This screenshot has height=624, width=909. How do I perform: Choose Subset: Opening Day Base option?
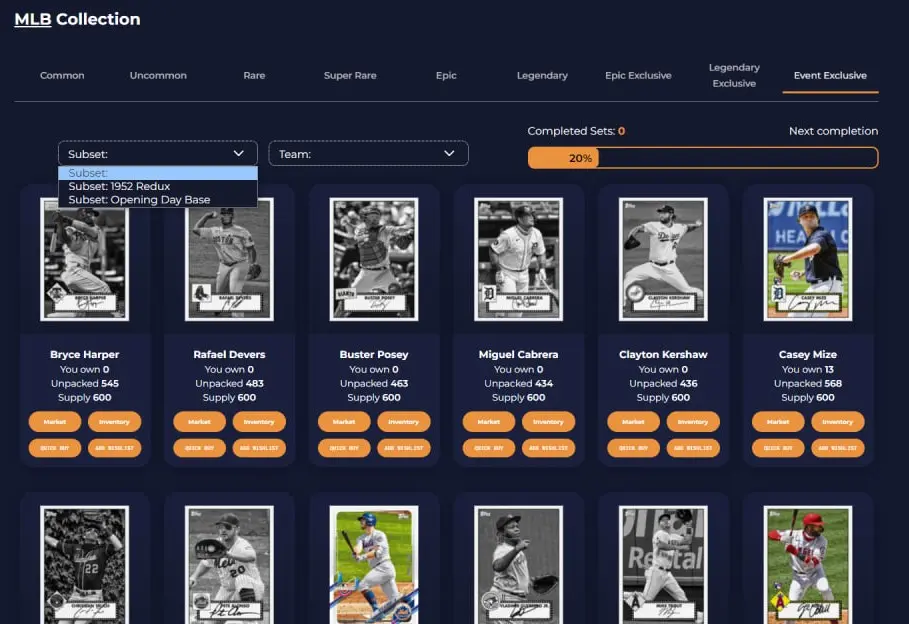point(158,199)
